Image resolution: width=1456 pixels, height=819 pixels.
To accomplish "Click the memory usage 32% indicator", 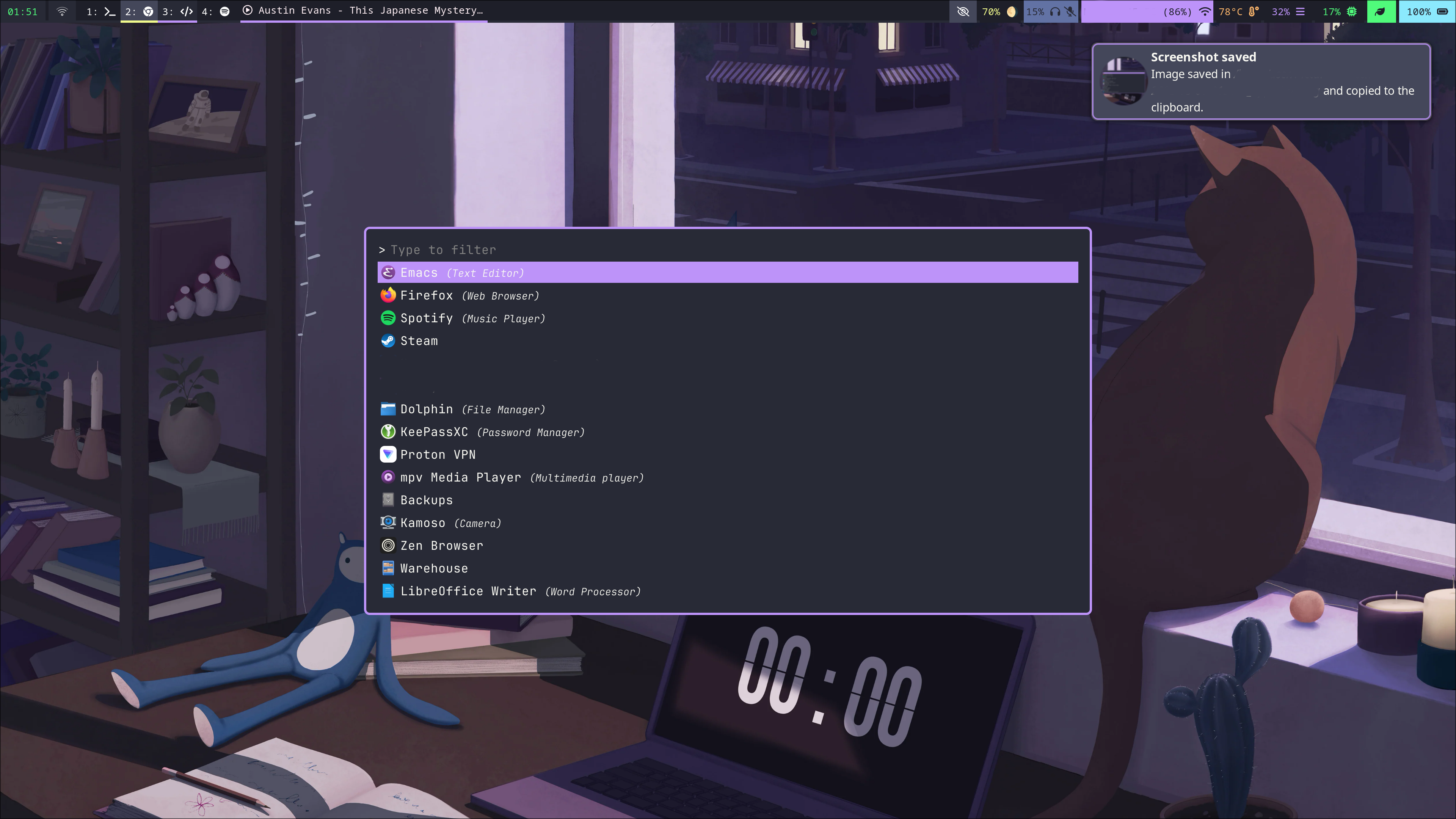I will coord(1288,11).
